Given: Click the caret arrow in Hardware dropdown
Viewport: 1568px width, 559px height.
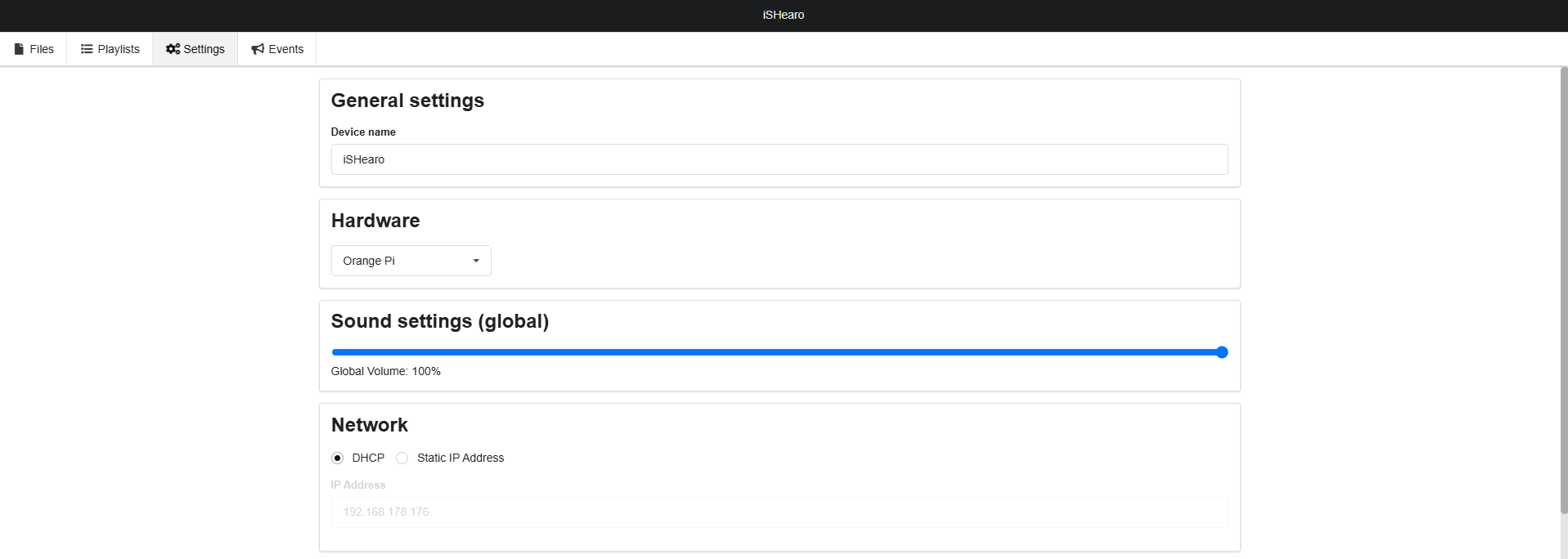Looking at the screenshot, I should click(476, 261).
